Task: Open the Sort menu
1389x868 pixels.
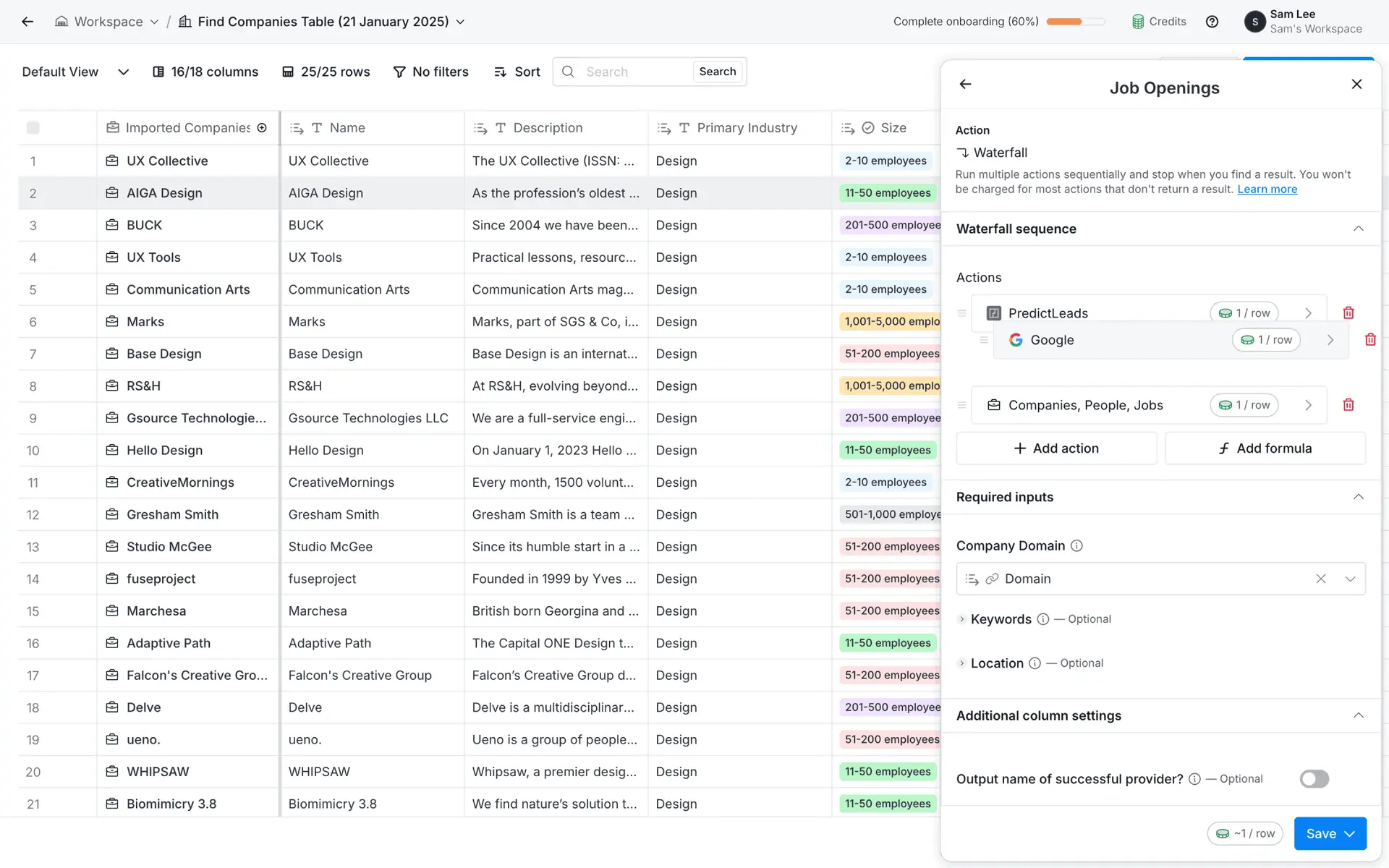Action: [517, 72]
